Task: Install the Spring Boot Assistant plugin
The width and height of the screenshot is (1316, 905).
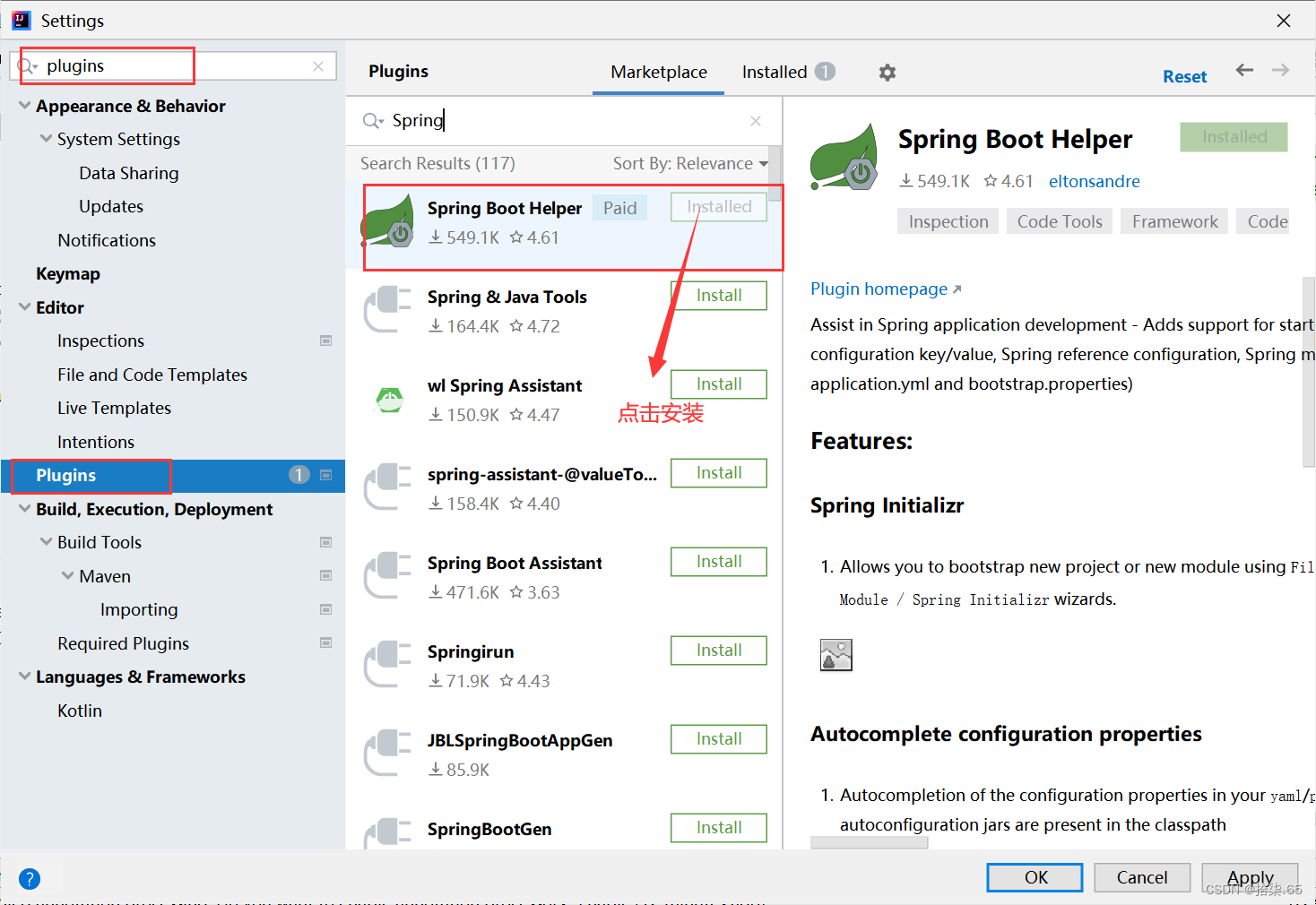Action: coord(718,561)
